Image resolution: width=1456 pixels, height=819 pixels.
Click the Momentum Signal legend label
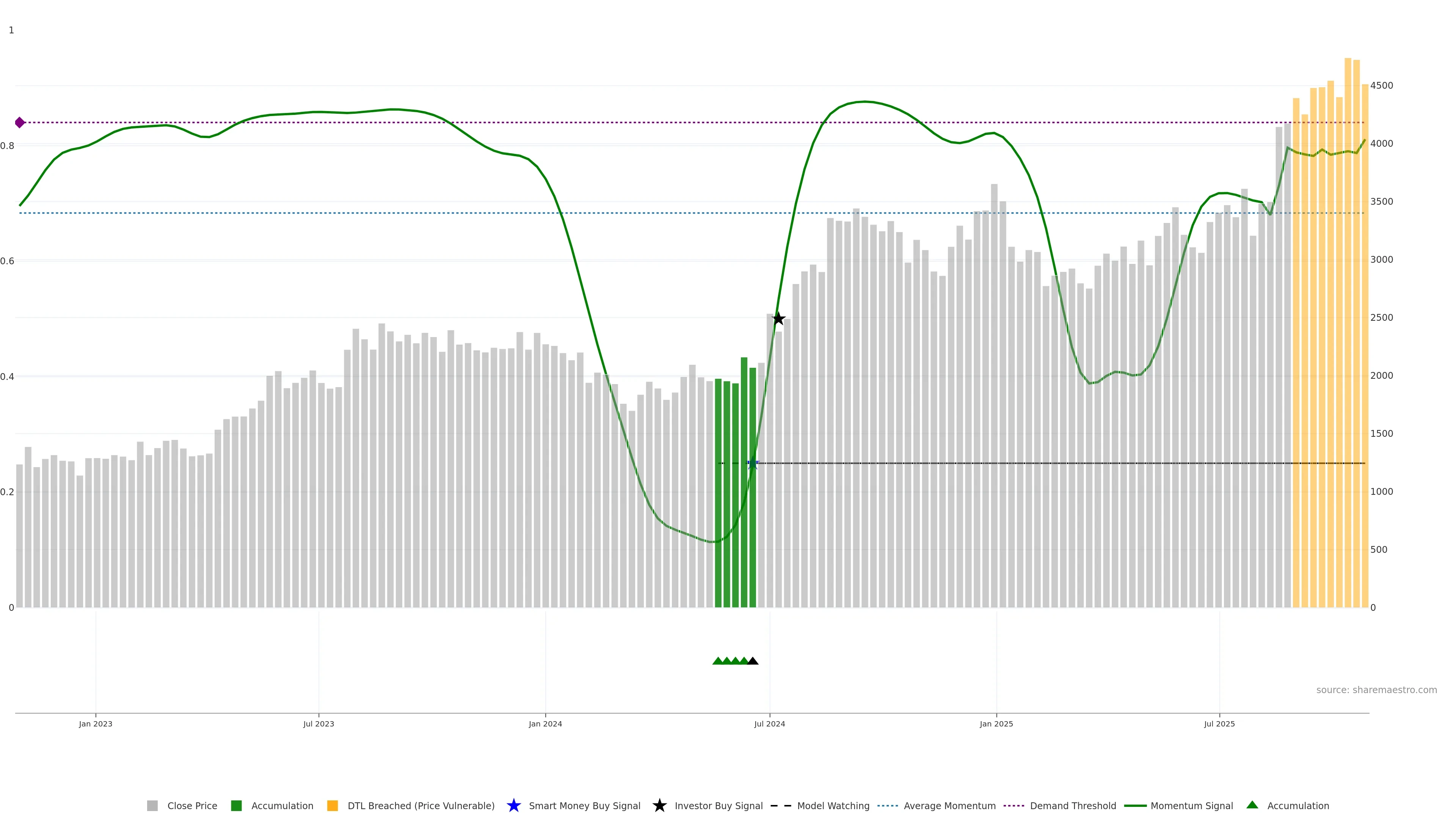(1191, 805)
